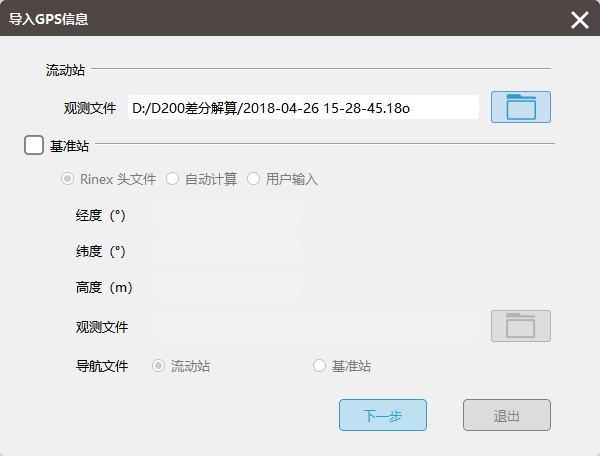Select the Rinex 头文件 radio option
The height and width of the screenshot is (456, 600).
tap(68, 179)
